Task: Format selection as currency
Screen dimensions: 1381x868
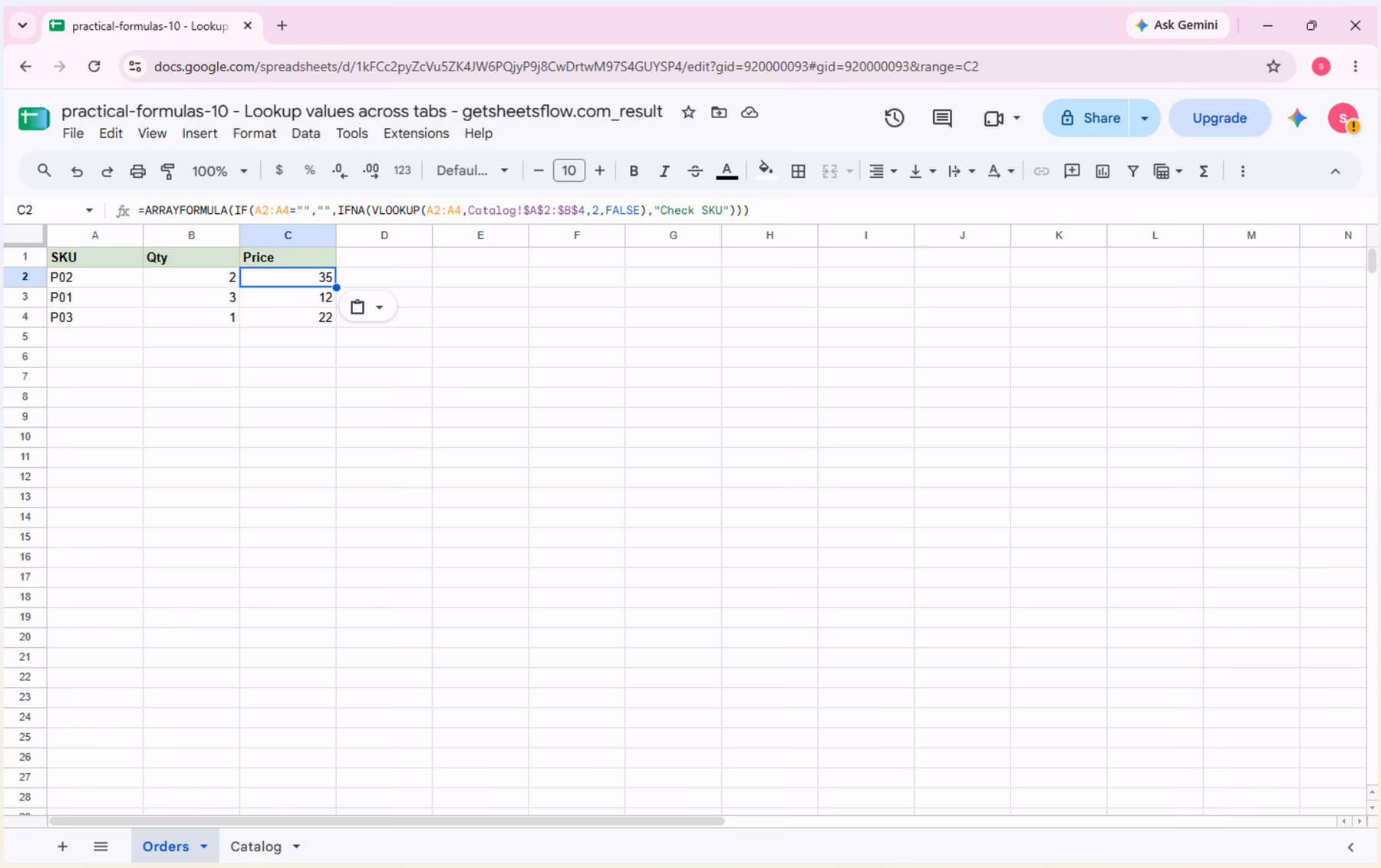Action: pyautogui.click(x=279, y=170)
